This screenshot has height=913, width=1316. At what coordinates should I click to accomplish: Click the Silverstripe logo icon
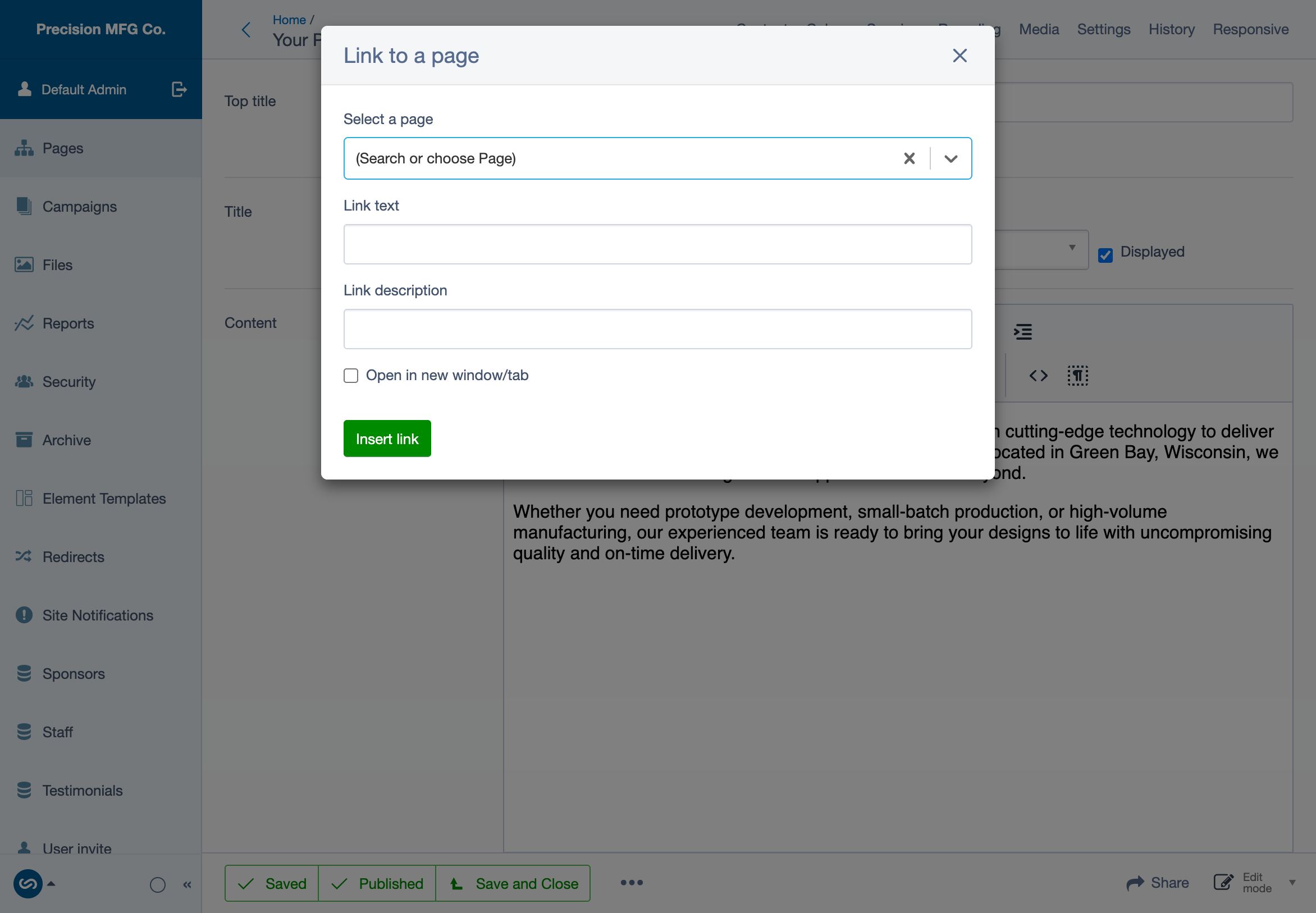tap(28, 884)
